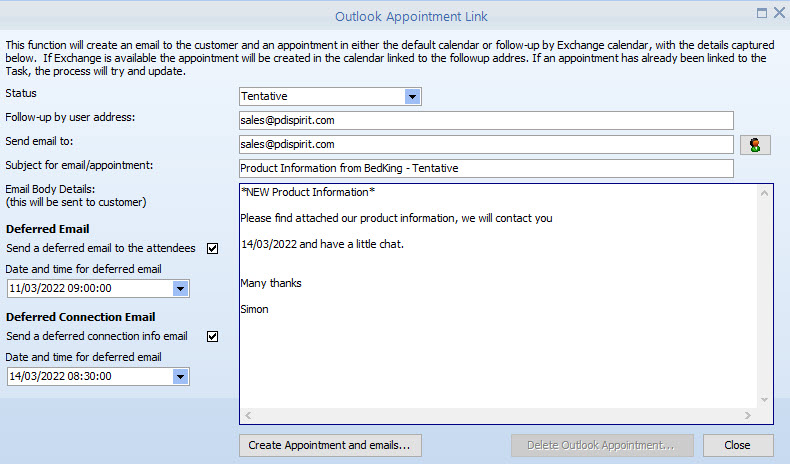Screen dimensions: 790x465
Task: Click the horizontal scrollbar left arrow
Action: click(x=248, y=416)
